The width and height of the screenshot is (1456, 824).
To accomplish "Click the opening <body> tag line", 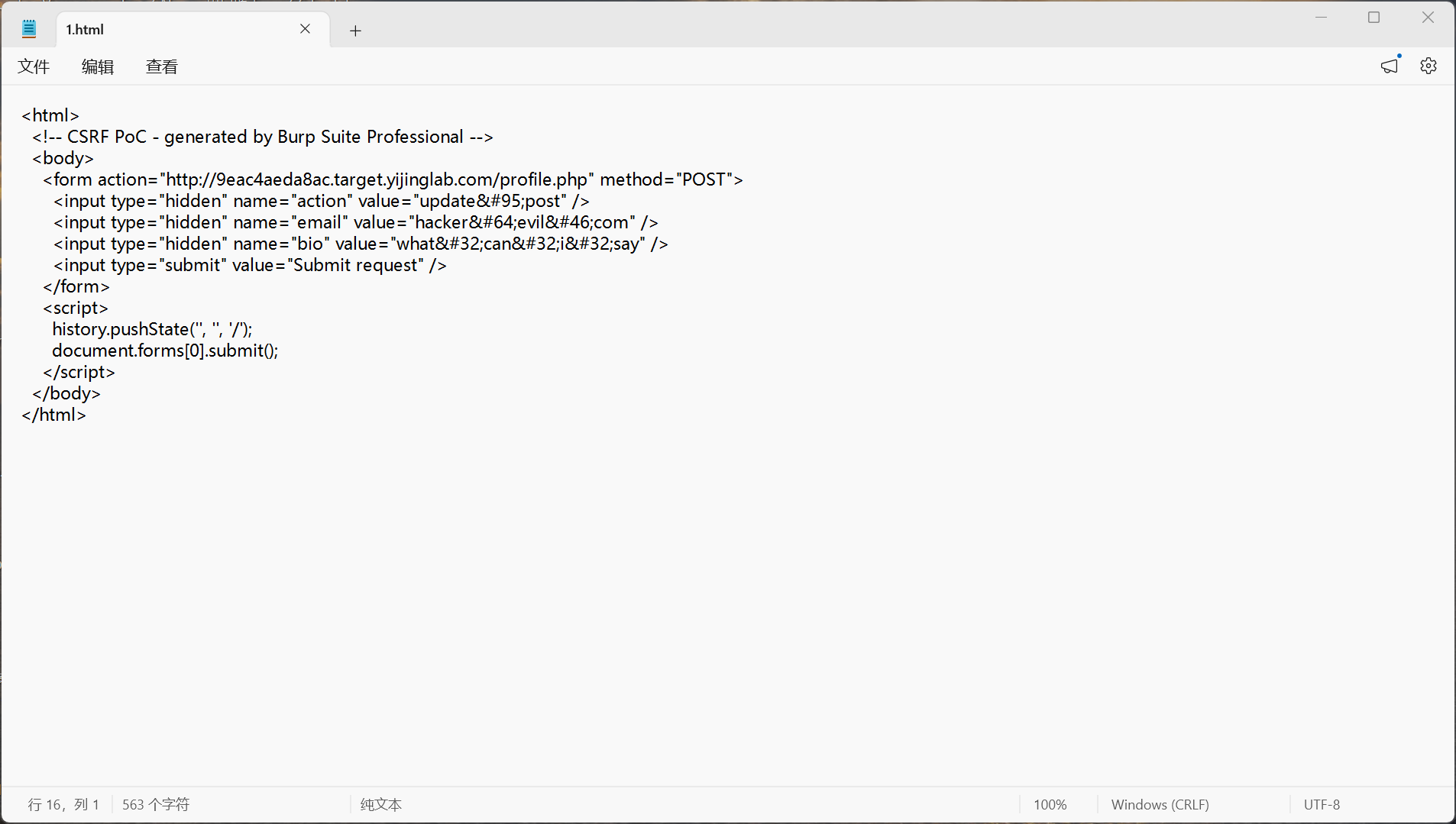I will tap(63, 158).
